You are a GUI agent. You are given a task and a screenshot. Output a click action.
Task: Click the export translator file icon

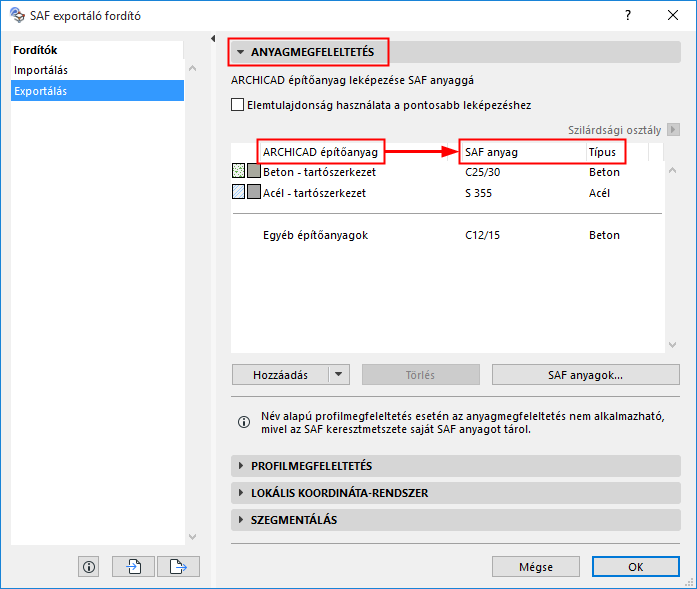pos(178,567)
